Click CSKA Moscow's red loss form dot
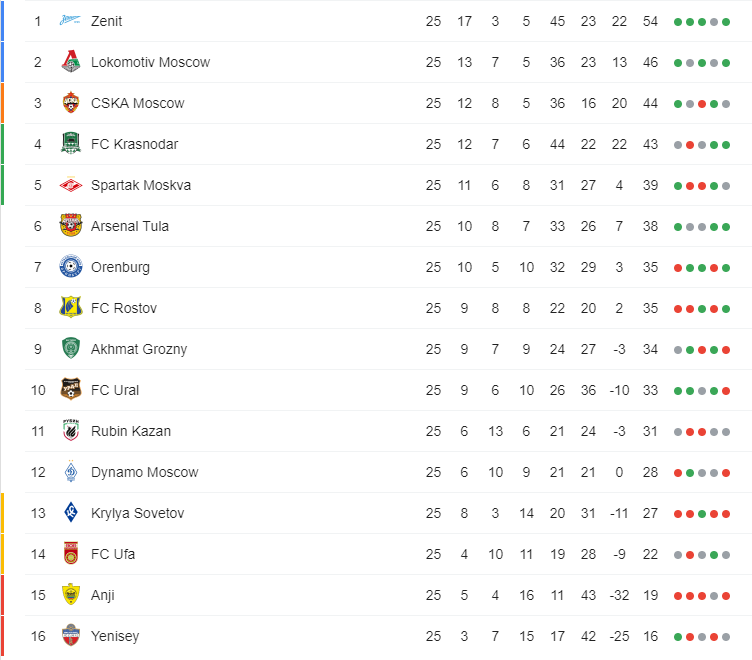Screen dimensions: 752x660 point(702,104)
